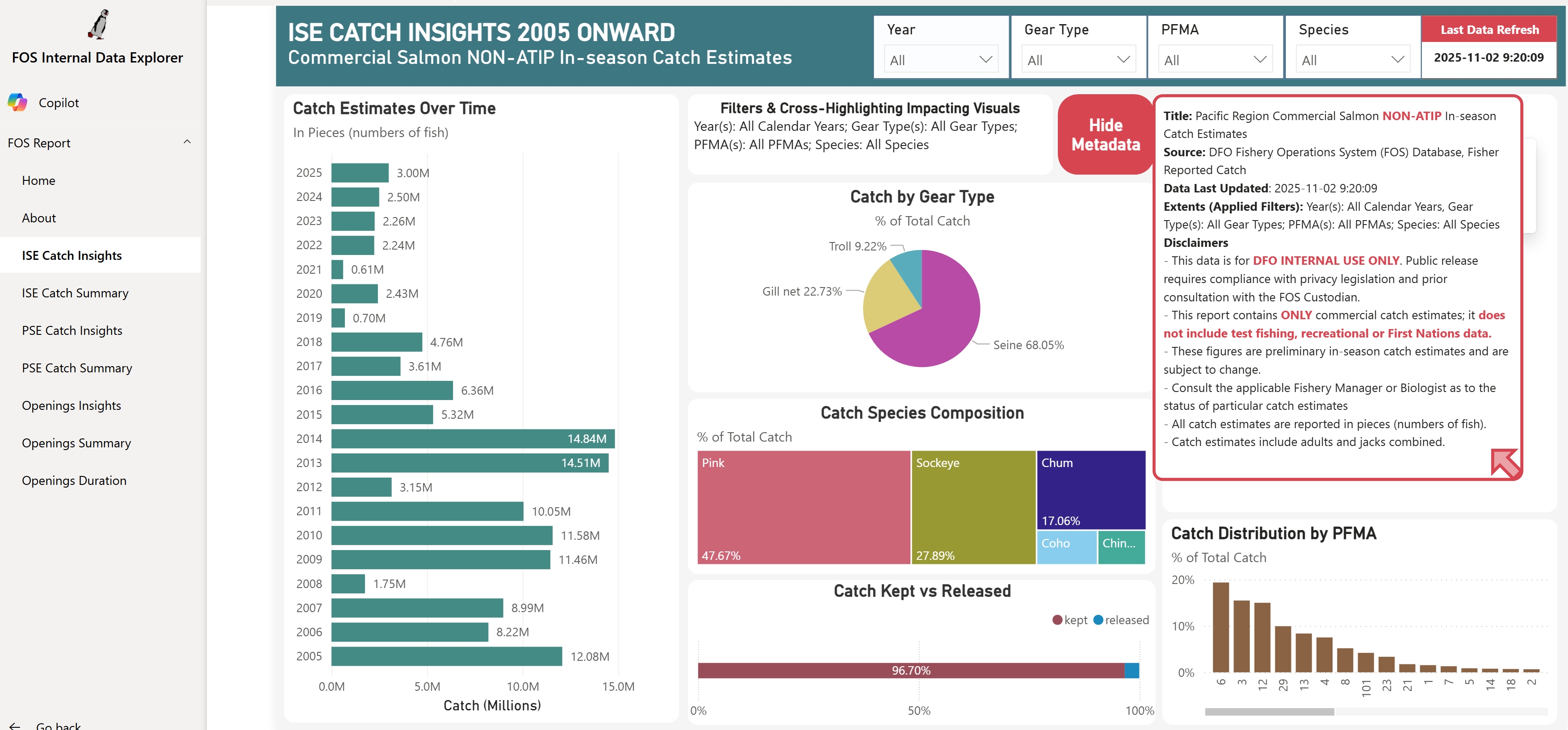The width and height of the screenshot is (1568, 730).
Task: Open the About page
Action: point(38,217)
